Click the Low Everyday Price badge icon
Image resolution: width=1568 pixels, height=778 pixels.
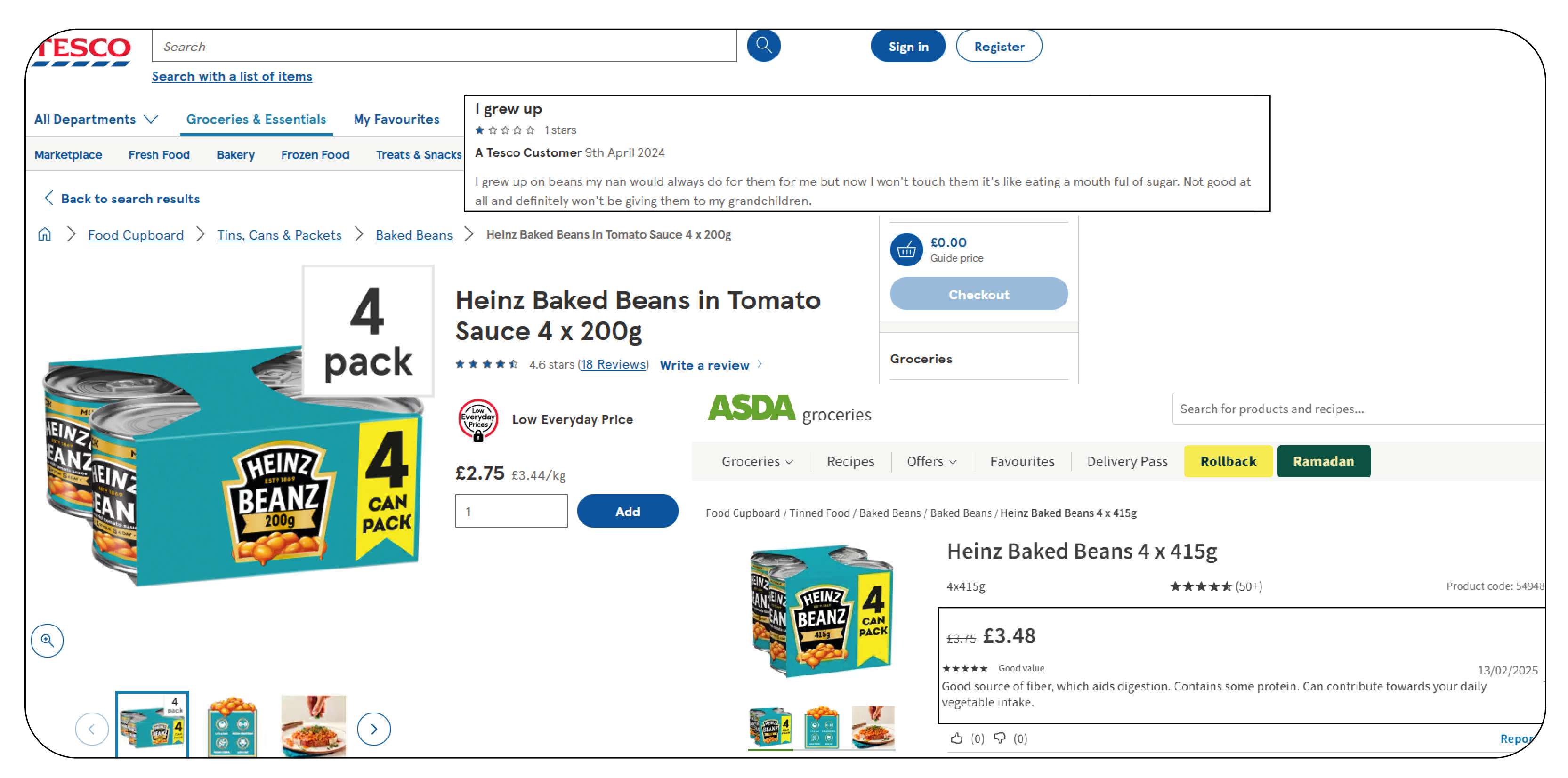coord(478,419)
